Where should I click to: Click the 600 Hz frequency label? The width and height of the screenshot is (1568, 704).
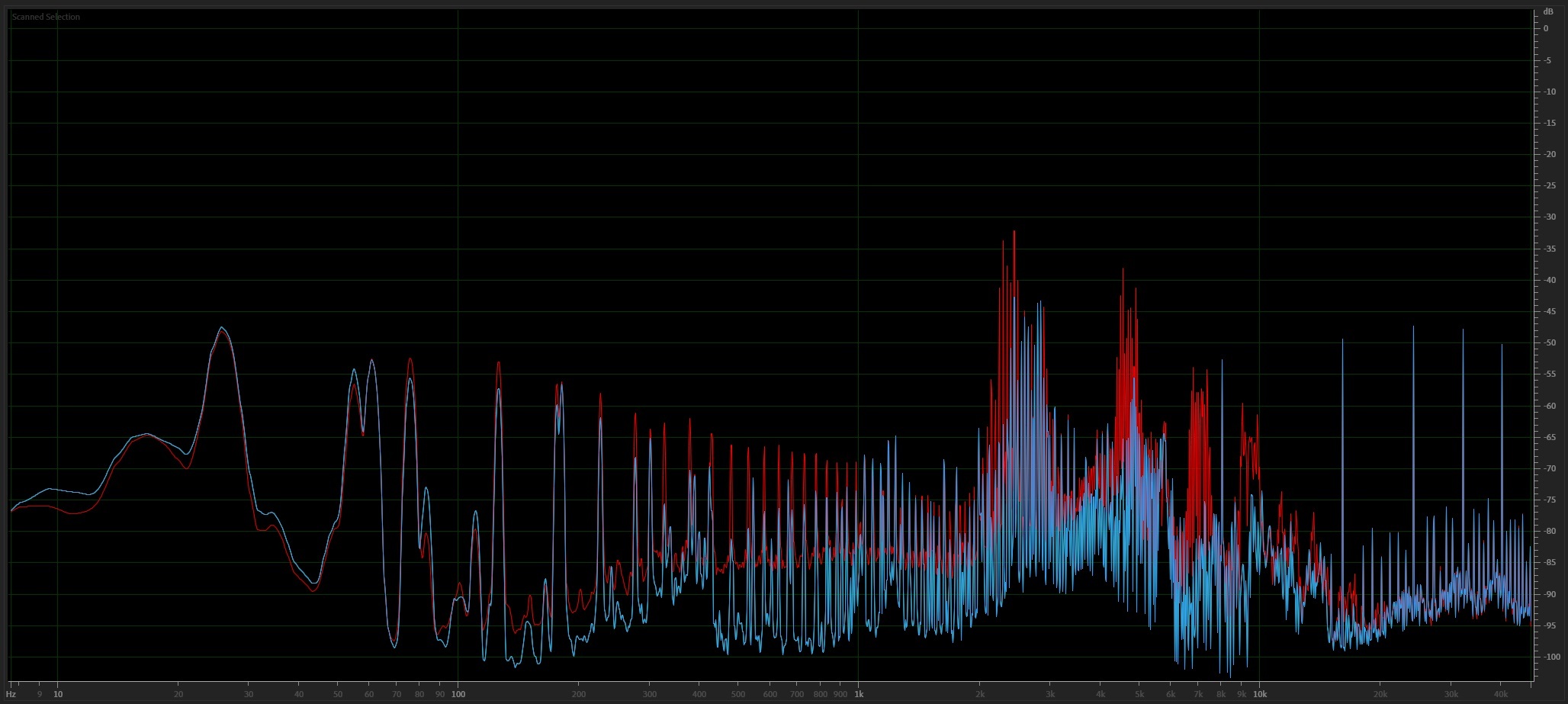[x=770, y=694]
